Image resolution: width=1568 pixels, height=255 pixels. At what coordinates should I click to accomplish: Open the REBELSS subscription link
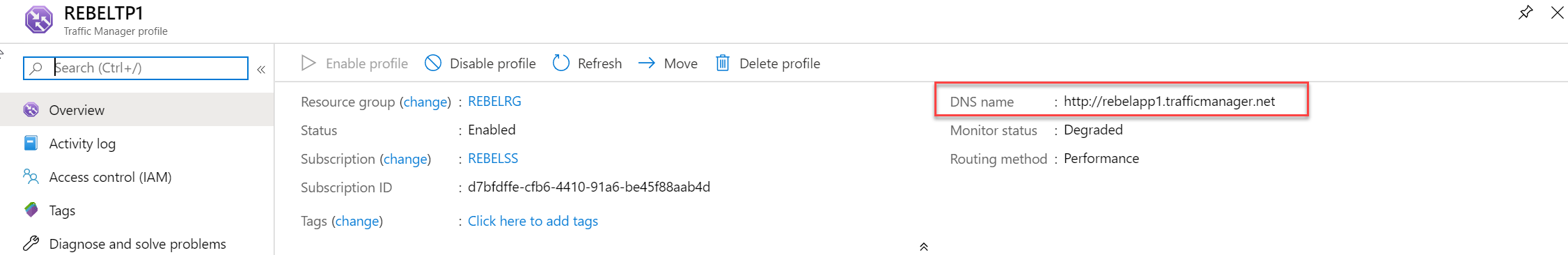(493, 159)
